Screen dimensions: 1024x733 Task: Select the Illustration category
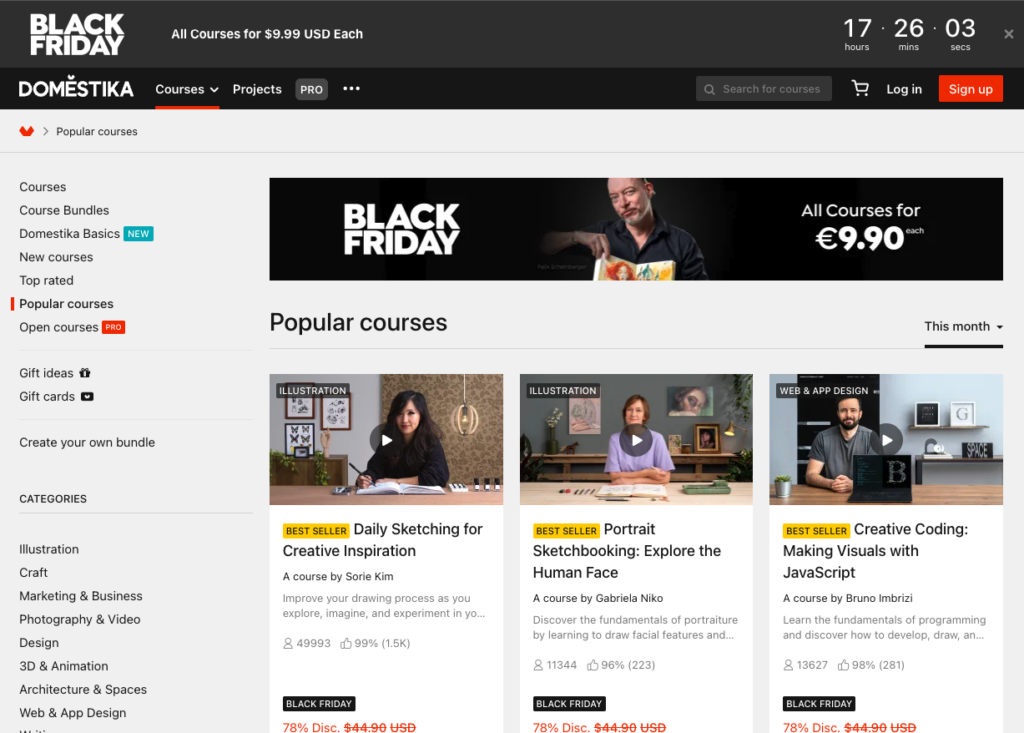tap(49, 549)
